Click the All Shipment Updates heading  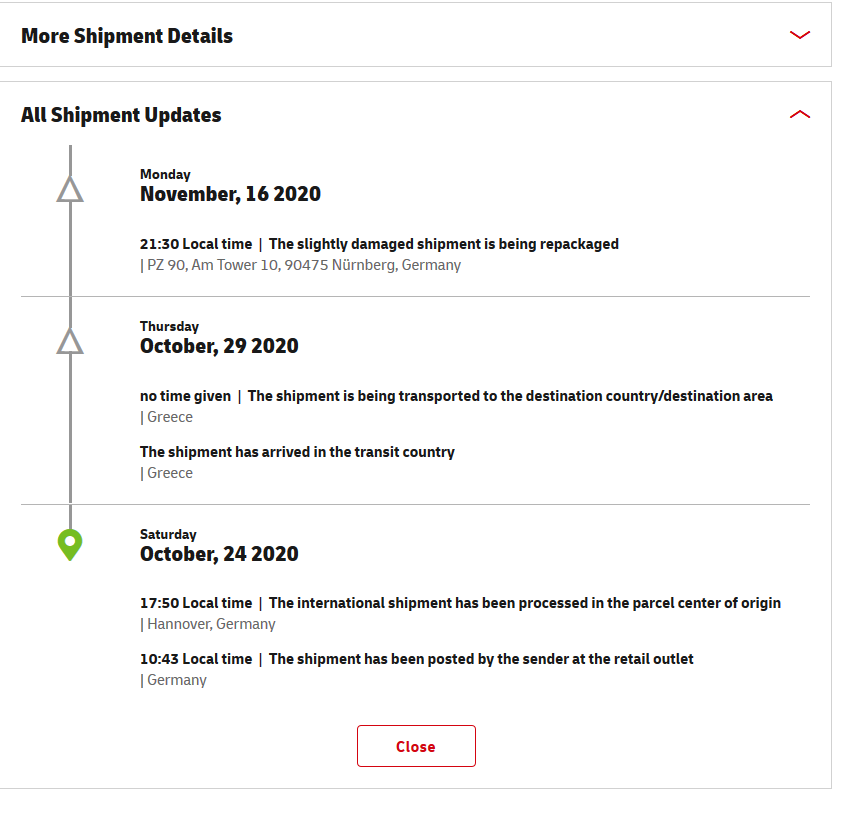[x=121, y=115]
